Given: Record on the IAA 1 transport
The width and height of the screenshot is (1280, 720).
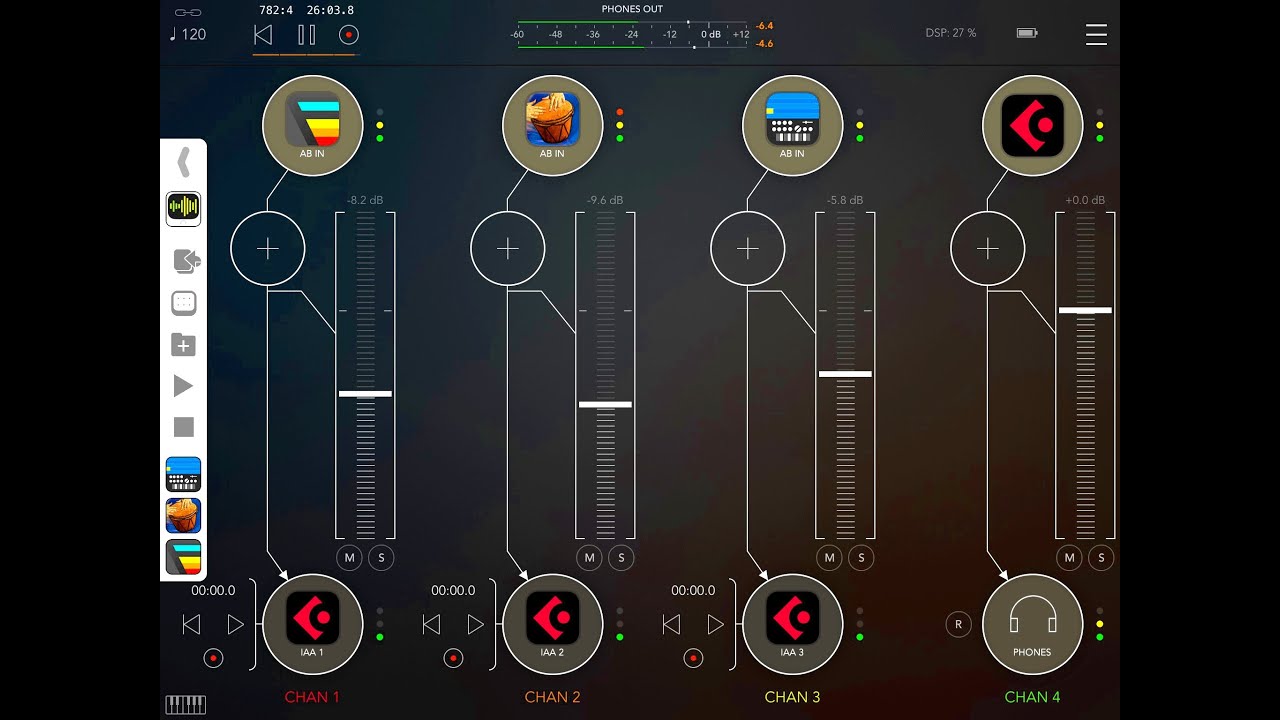Looking at the screenshot, I should 213,658.
